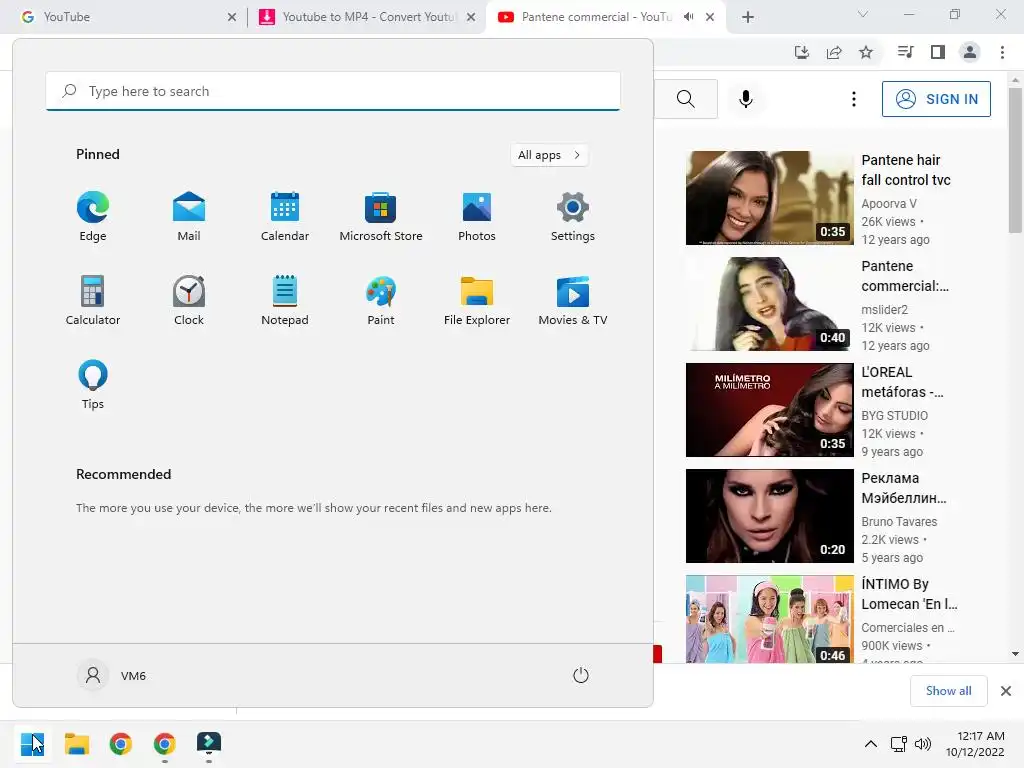Open Settings from pinned apps

coord(573,217)
